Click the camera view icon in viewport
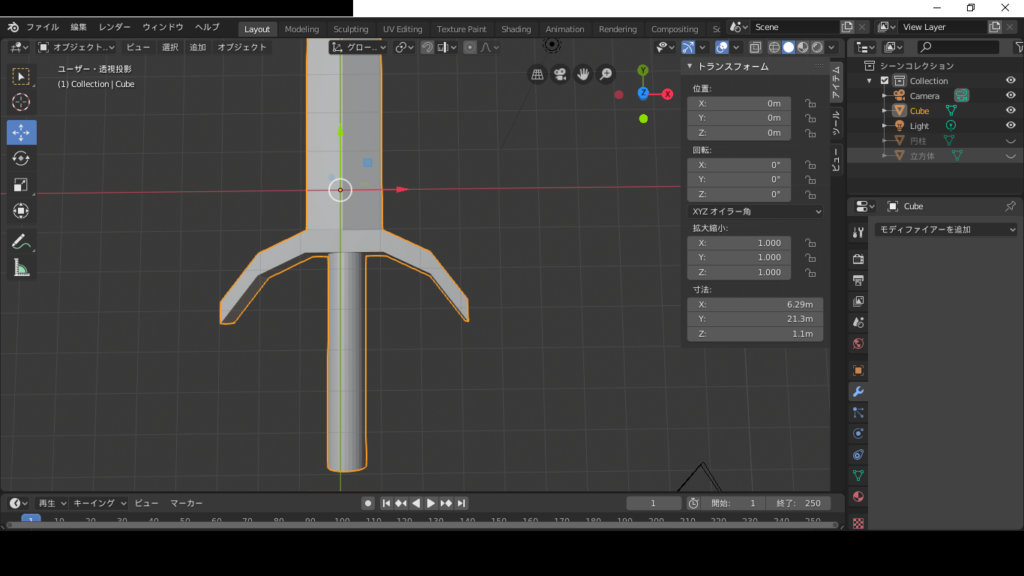 (560, 74)
